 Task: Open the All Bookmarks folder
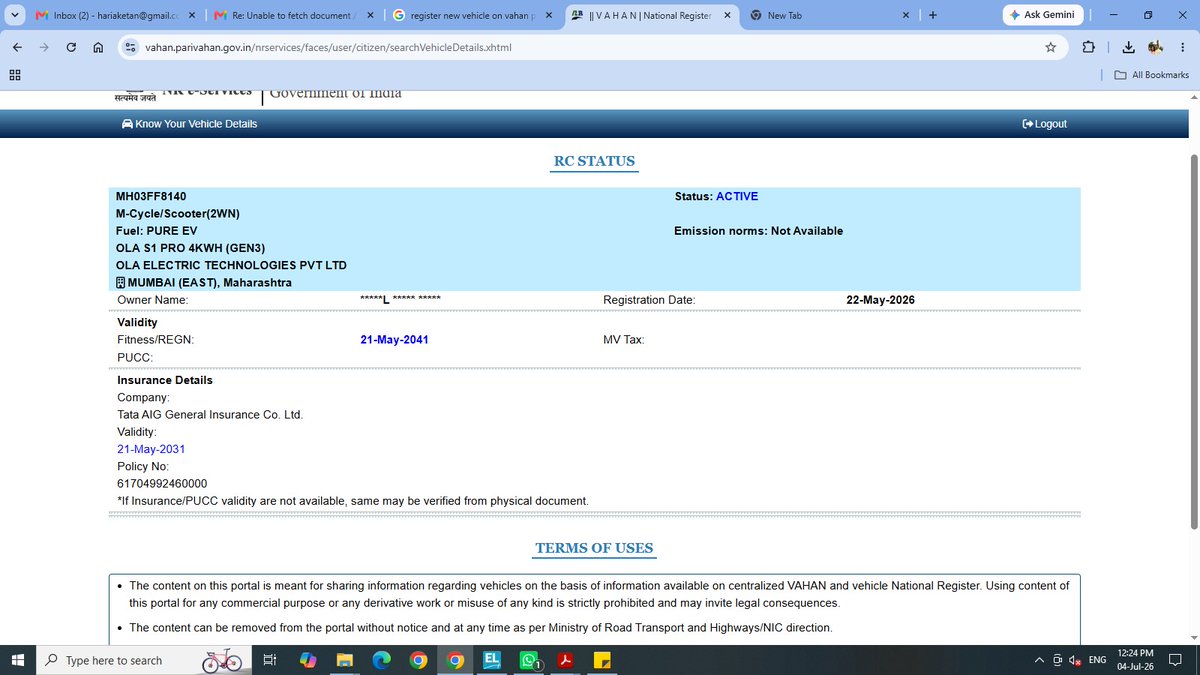pyautogui.click(x=1152, y=75)
